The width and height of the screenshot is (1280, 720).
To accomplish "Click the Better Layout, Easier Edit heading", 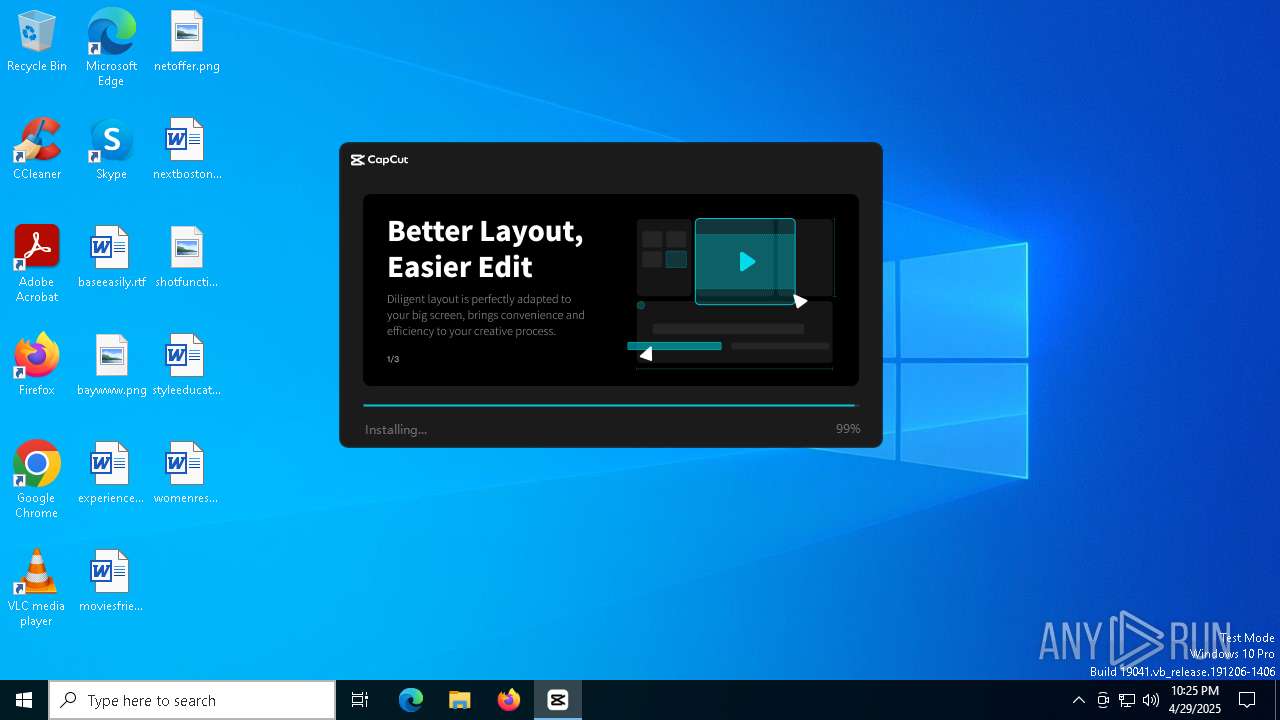I will pyautogui.click(x=485, y=248).
